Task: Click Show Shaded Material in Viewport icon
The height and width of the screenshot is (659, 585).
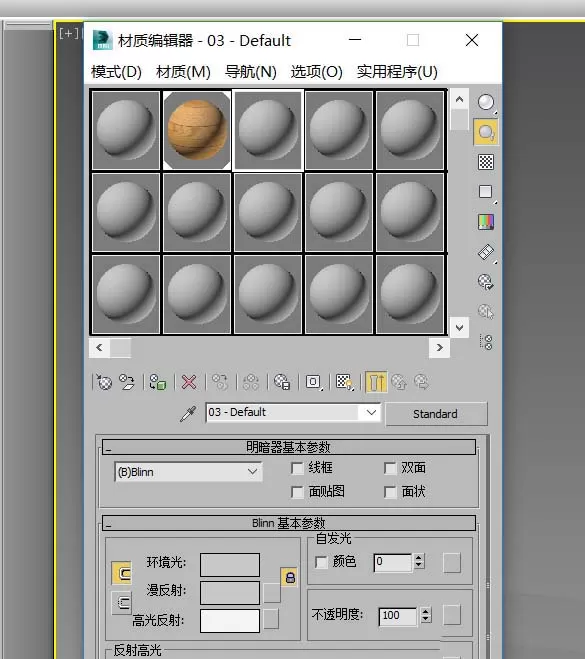Action: 345,382
